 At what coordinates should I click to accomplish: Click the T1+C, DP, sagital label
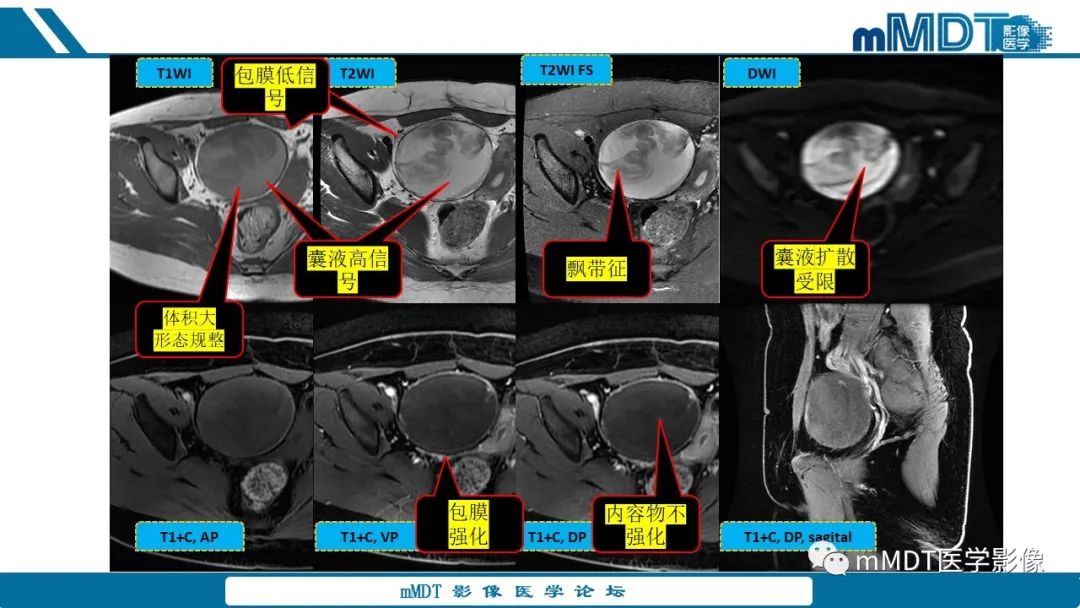pos(798,537)
